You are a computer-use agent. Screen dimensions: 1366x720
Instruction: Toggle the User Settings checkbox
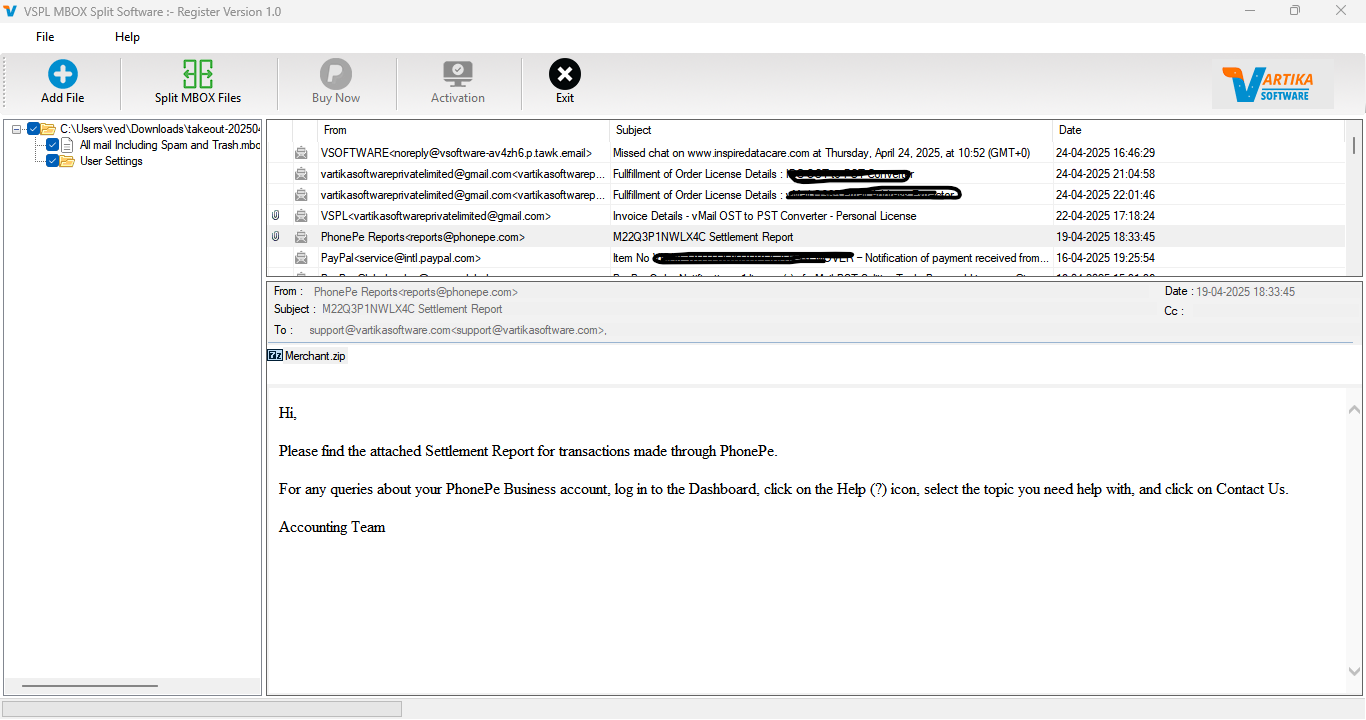(52, 161)
